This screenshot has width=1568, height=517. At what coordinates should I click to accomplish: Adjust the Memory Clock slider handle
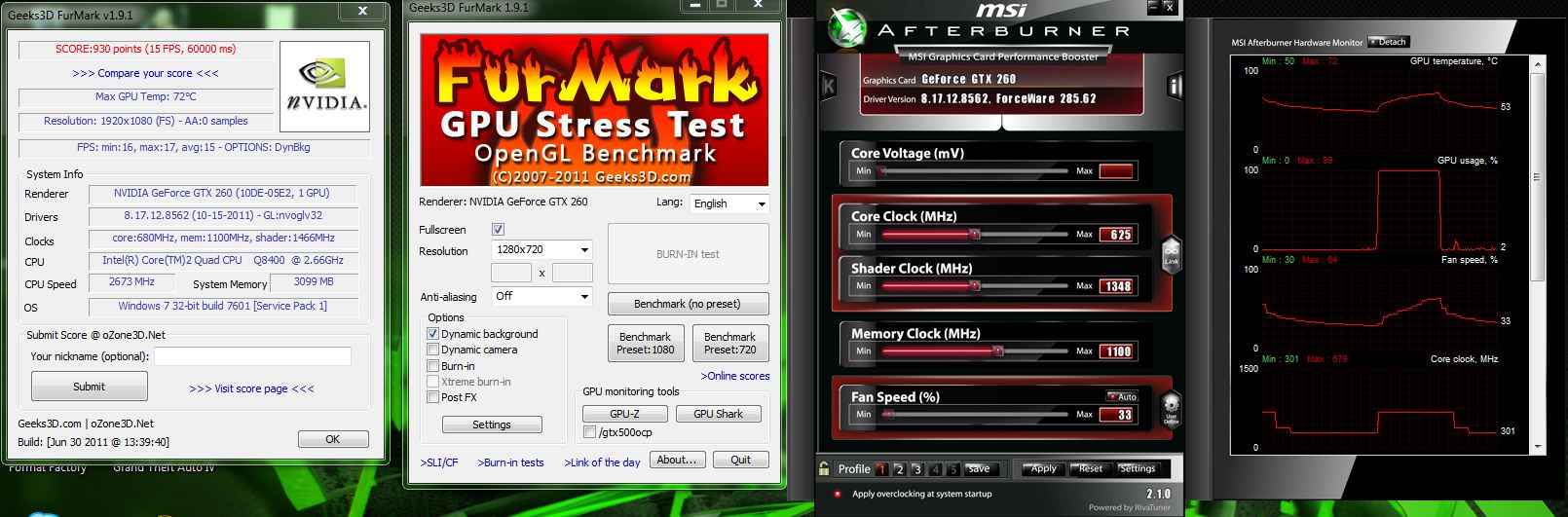997,351
